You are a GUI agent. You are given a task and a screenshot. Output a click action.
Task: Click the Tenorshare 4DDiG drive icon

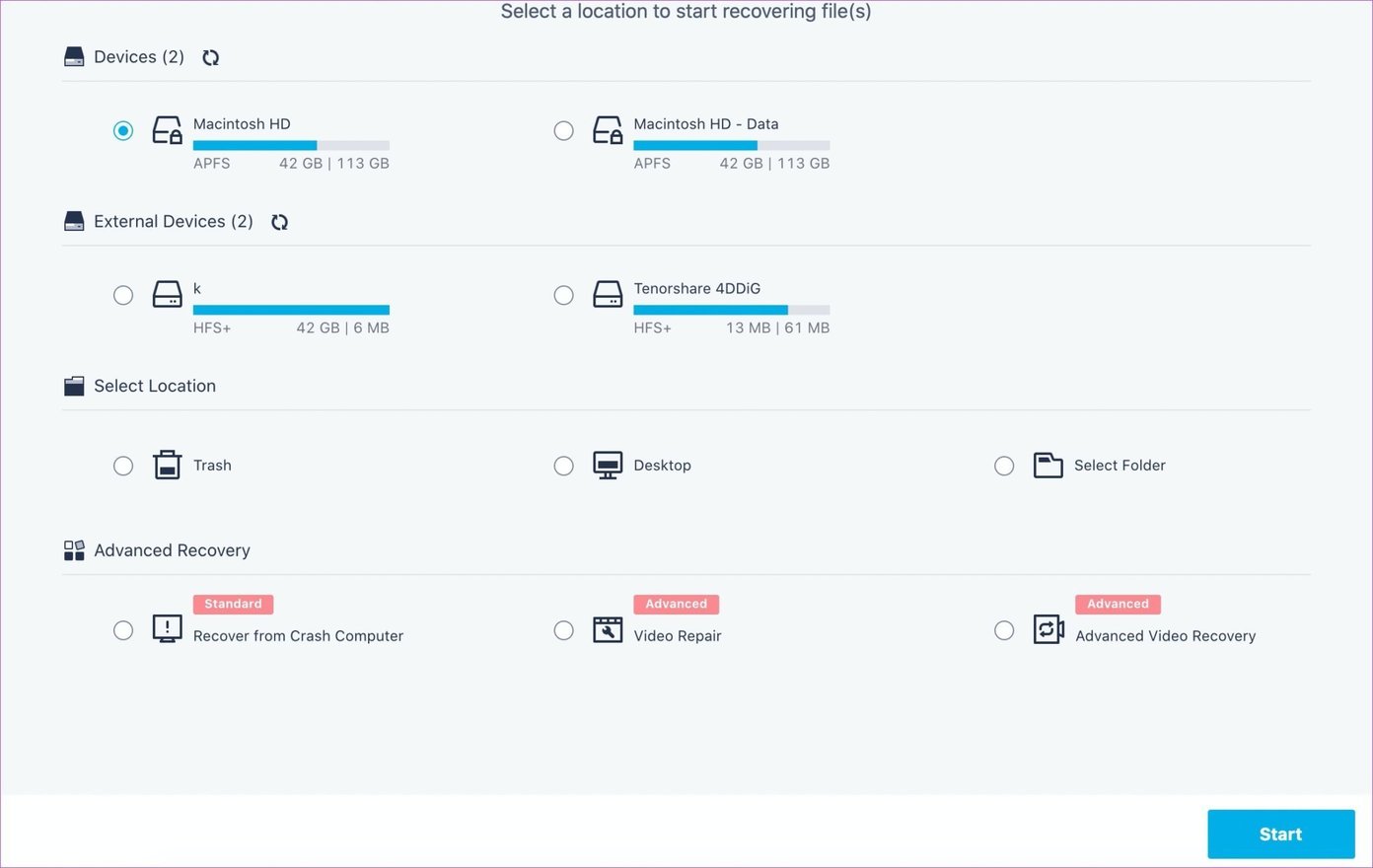coord(608,294)
